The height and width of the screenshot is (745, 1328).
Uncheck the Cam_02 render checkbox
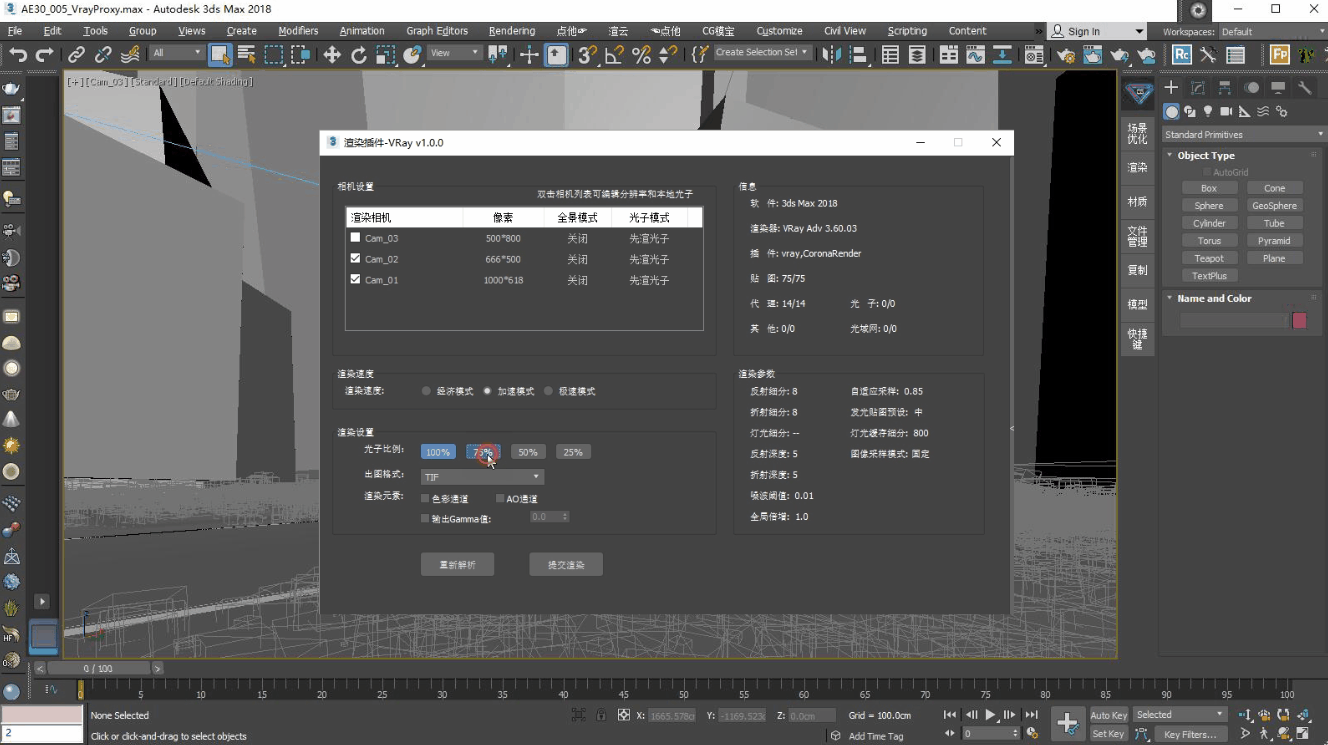(355, 259)
